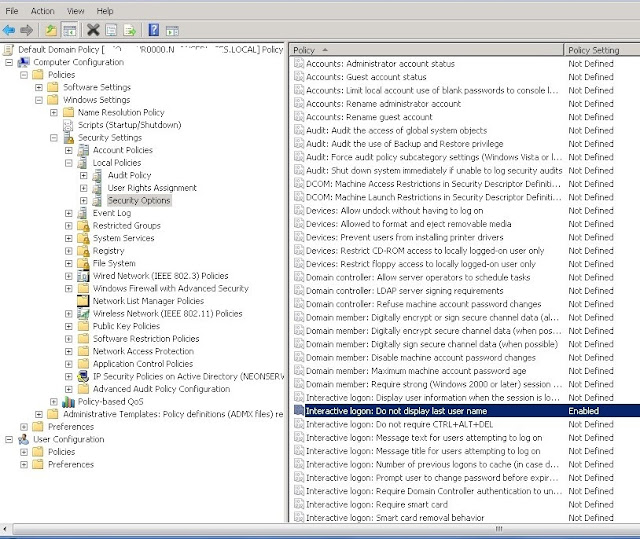Select Application Control Policies tree item
Screen dimensions: 640x539
[x=143, y=364]
